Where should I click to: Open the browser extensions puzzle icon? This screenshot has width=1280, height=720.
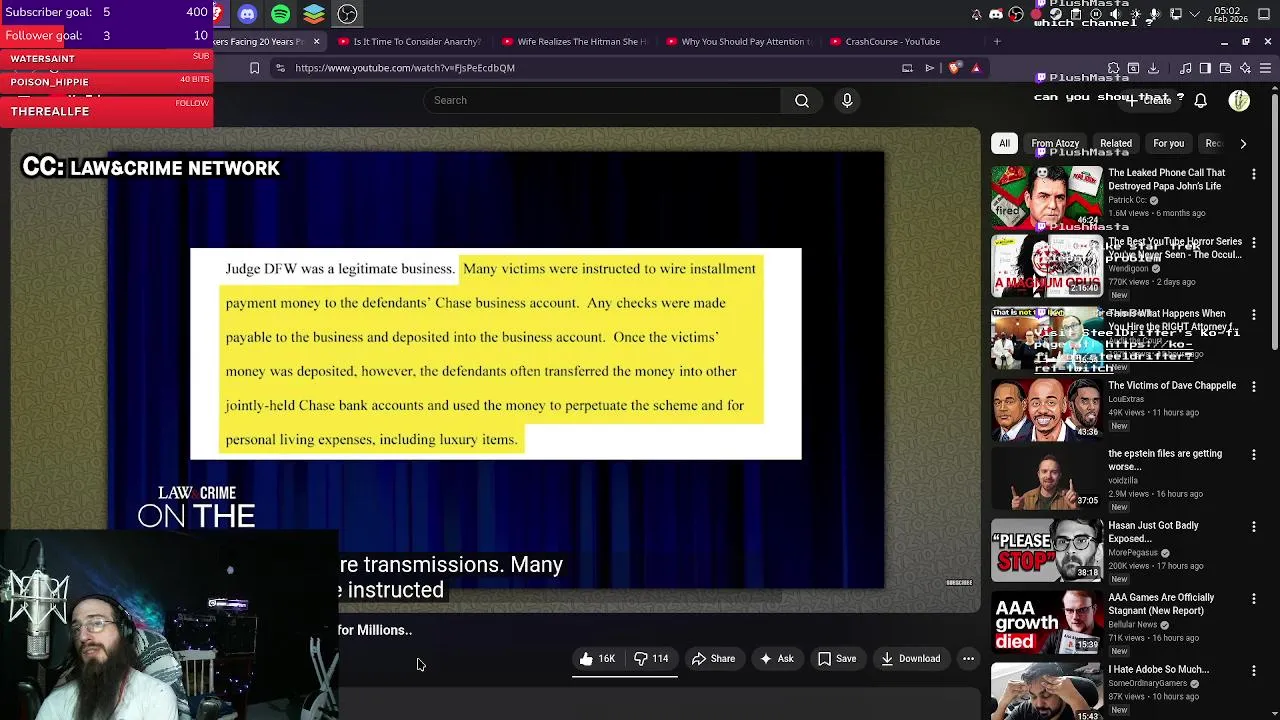(x=1113, y=68)
